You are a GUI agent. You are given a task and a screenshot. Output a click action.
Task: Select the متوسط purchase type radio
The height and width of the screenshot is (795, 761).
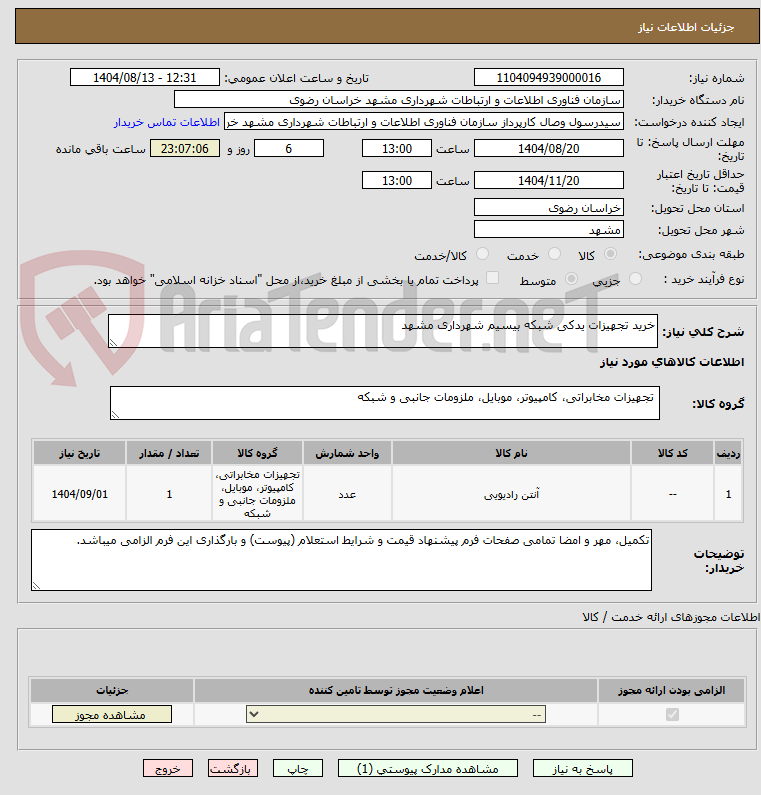pyautogui.click(x=571, y=278)
